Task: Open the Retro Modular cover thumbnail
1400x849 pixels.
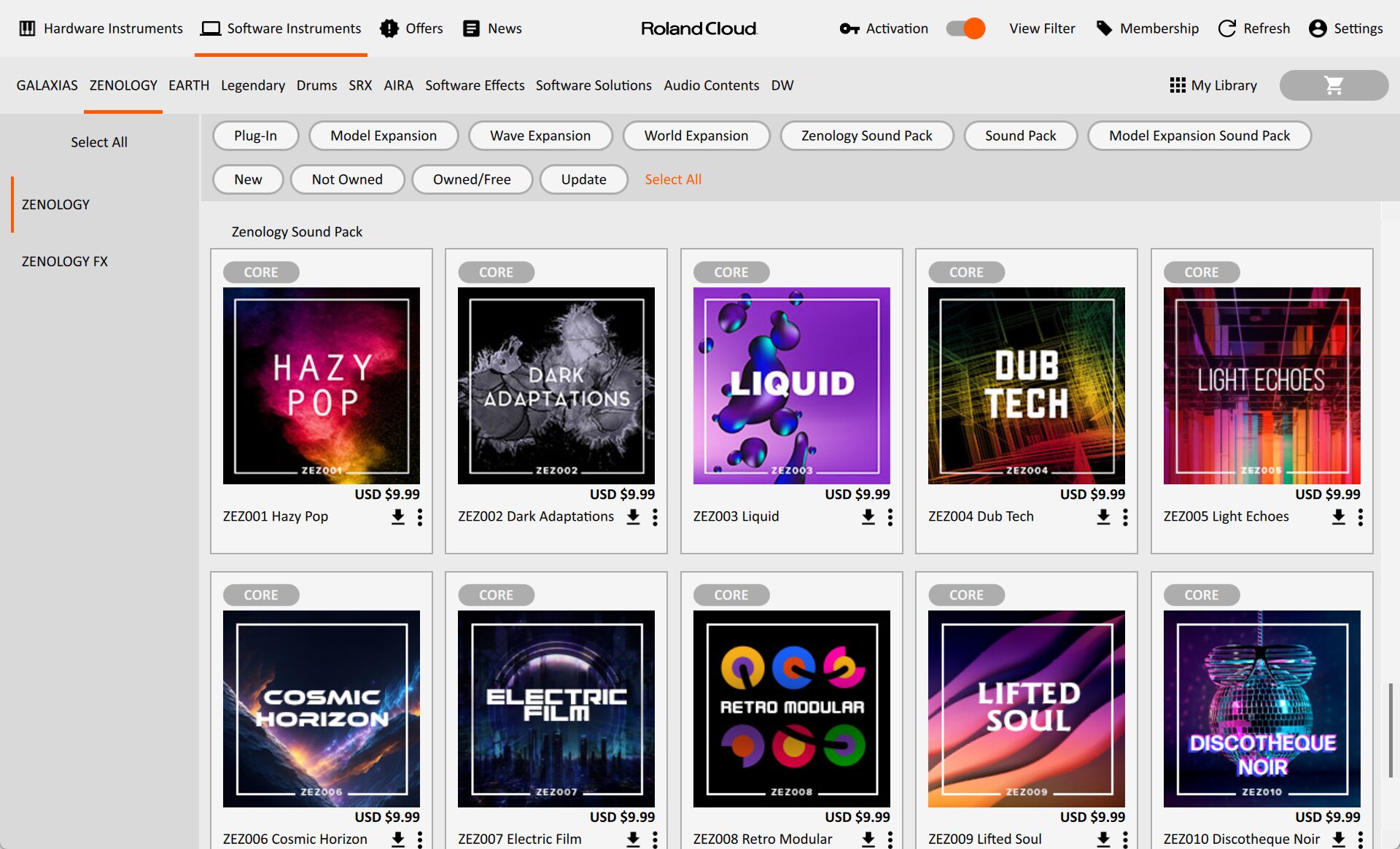Action: point(792,709)
